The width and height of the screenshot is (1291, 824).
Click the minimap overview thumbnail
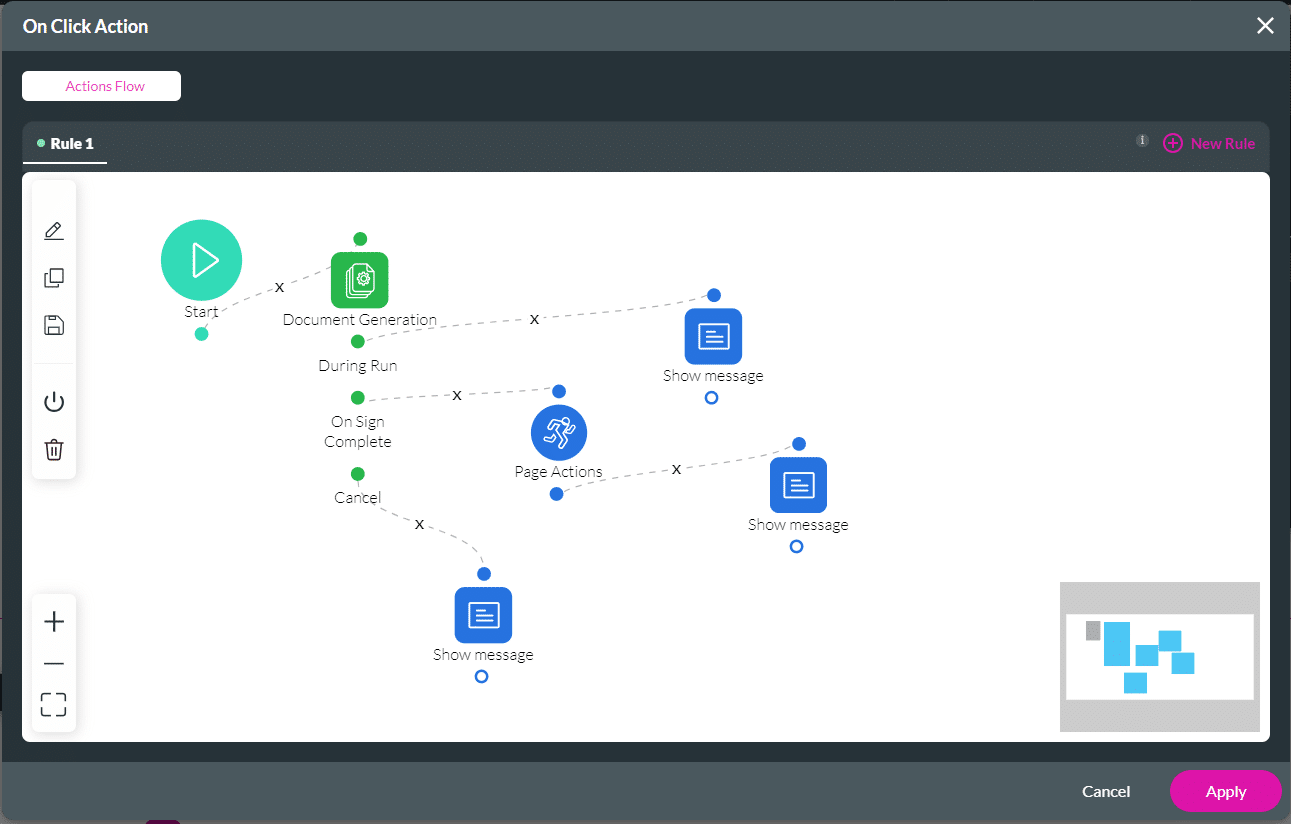pyautogui.click(x=1159, y=656)
